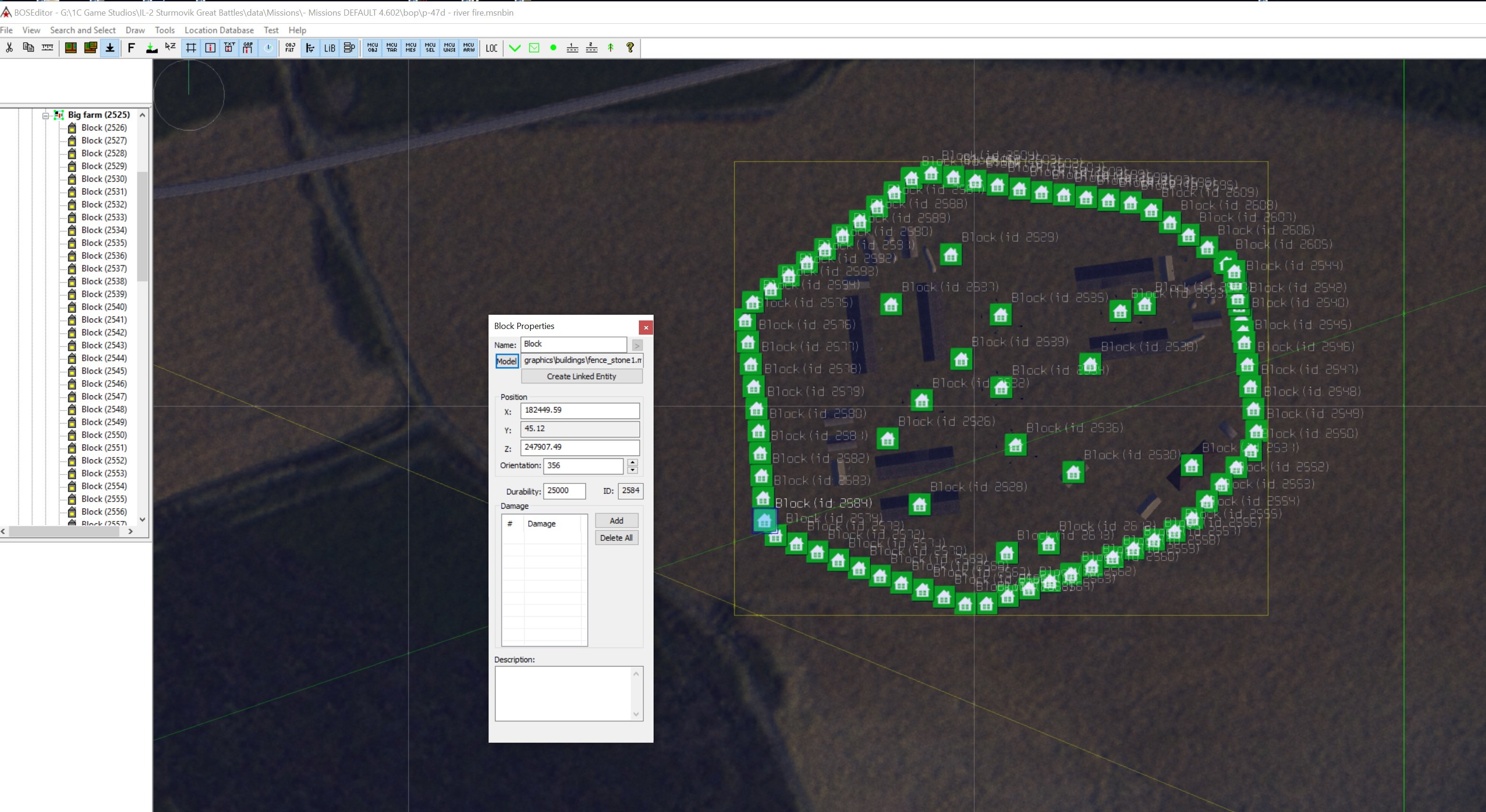1486x812 pixels.
Task: Click the Delete All damage button
Action: click(616, 538)
